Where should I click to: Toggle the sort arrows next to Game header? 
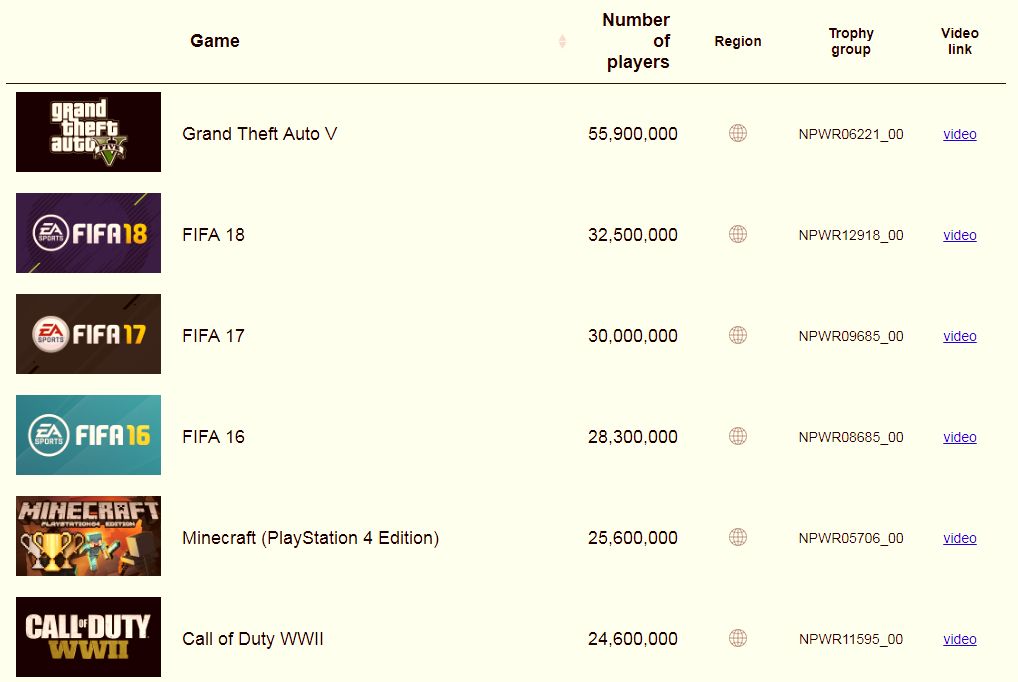562,41
